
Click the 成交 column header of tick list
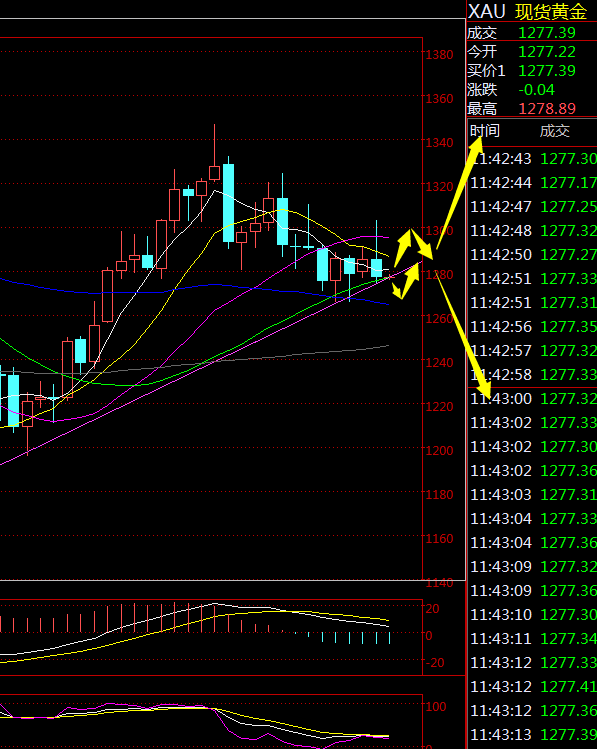(x=554, y=130)
